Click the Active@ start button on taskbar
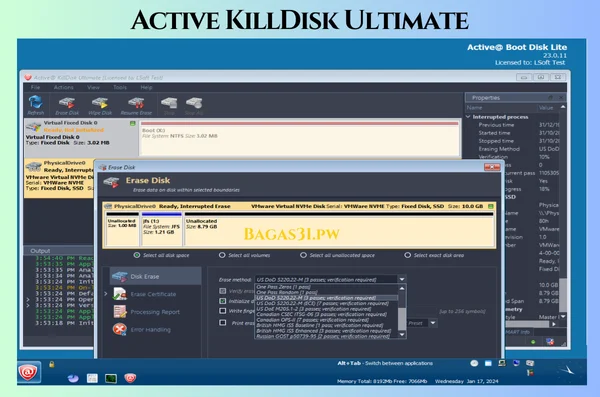 tap(29, 372)
